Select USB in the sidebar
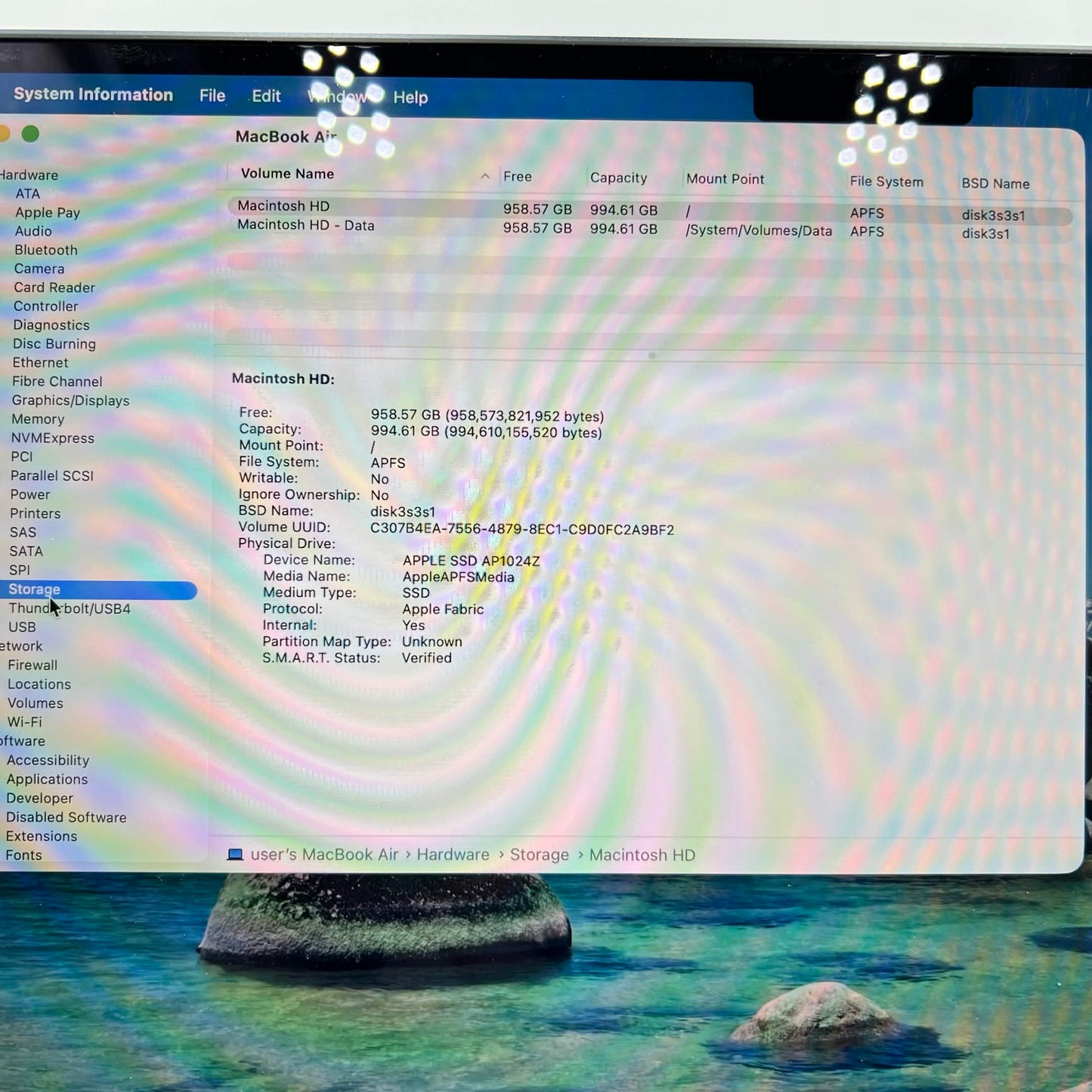 (22, 627)
